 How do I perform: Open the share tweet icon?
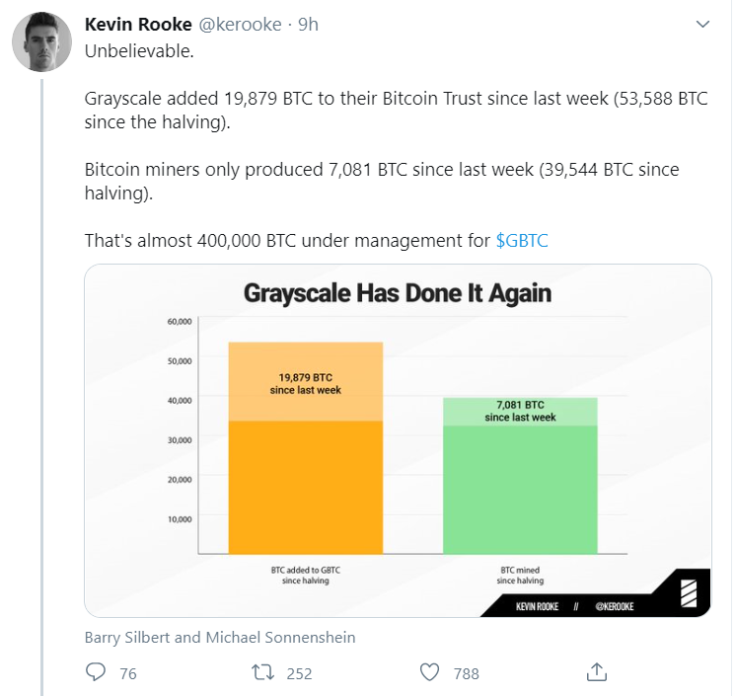tap(597, 672)
